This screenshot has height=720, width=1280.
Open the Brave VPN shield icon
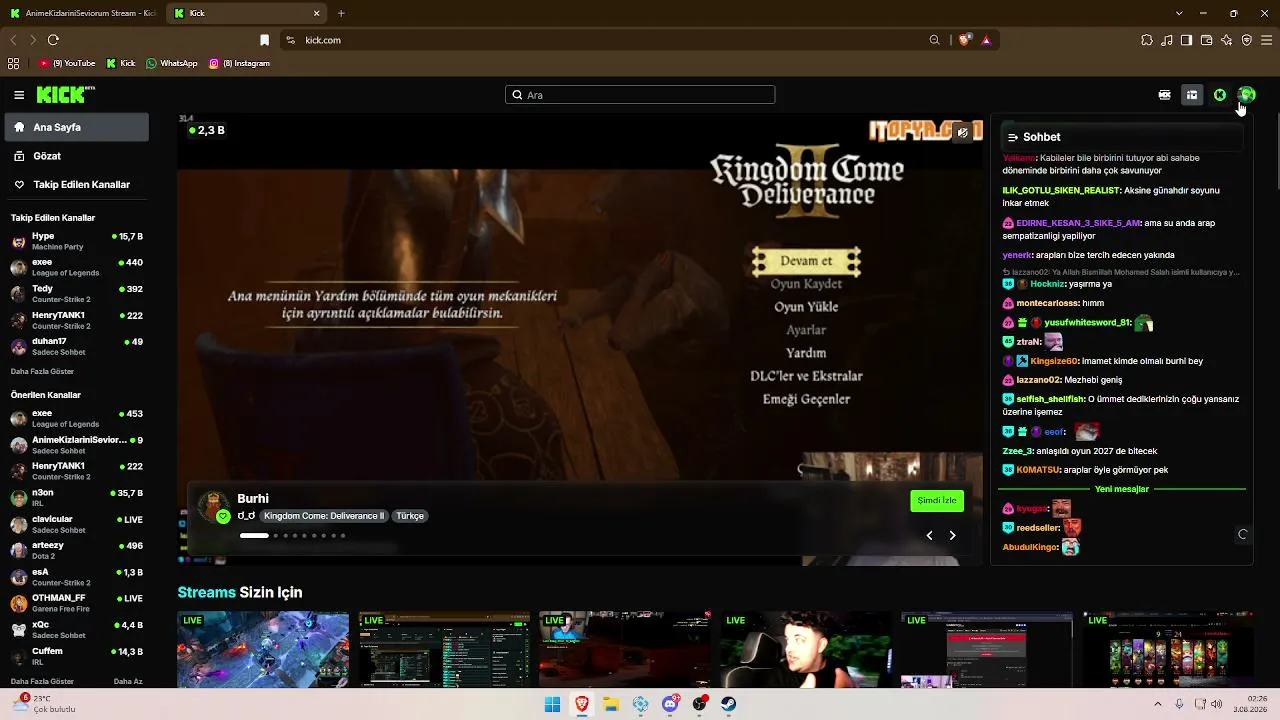[1247, 40]
